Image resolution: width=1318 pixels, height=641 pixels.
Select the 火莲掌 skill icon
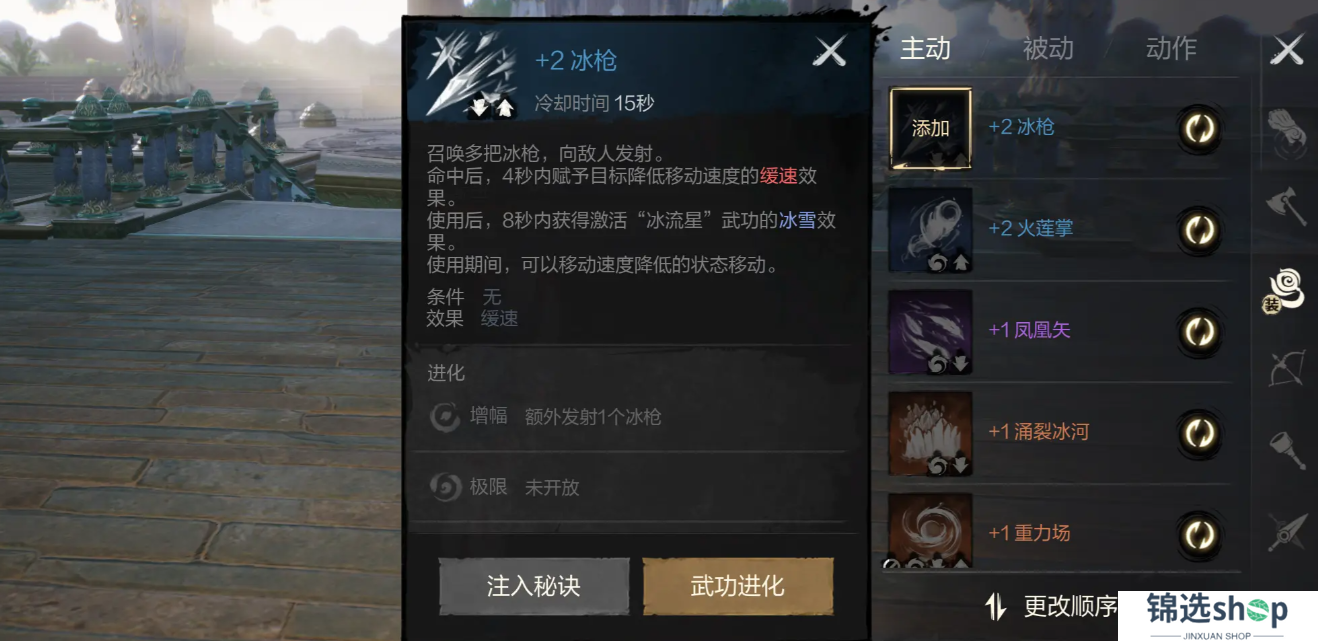(930, 230)
